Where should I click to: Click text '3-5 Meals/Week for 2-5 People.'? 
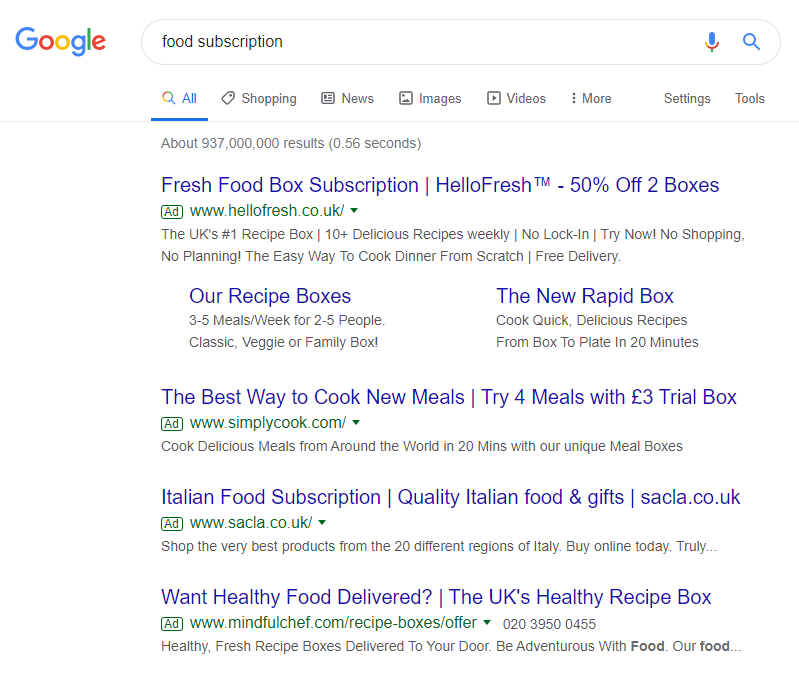coord(287,320)
